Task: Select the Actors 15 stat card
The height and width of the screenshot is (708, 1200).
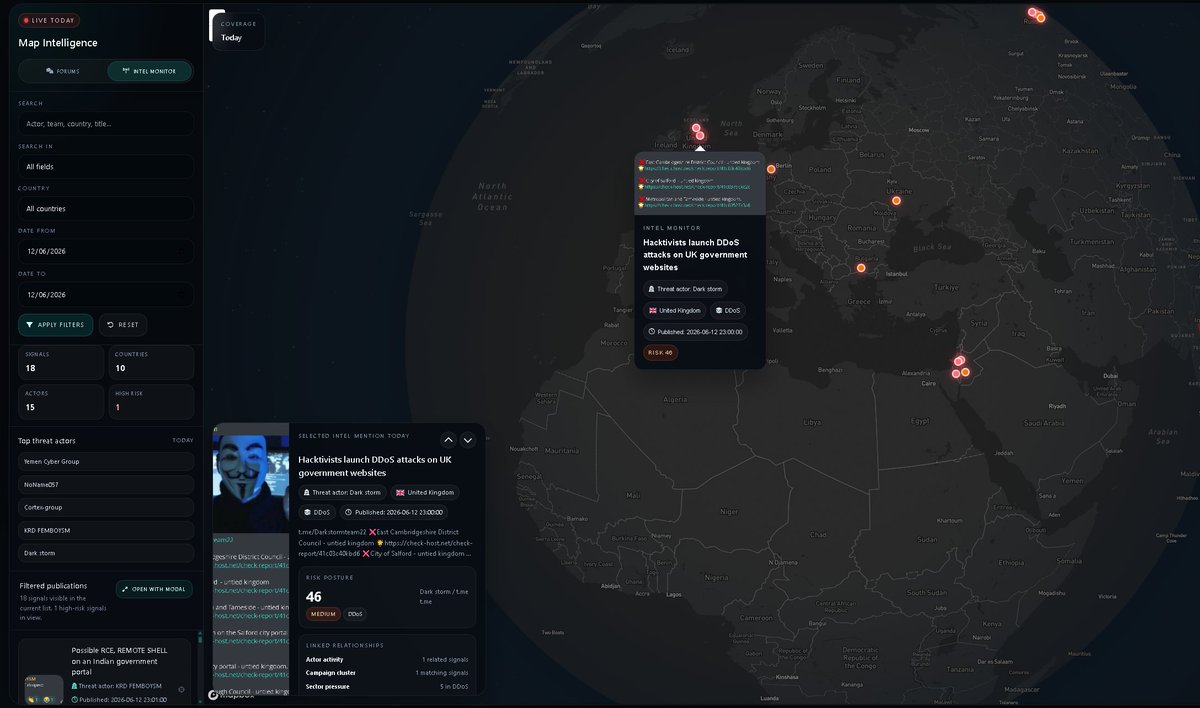Action: [x=60, y=402]
